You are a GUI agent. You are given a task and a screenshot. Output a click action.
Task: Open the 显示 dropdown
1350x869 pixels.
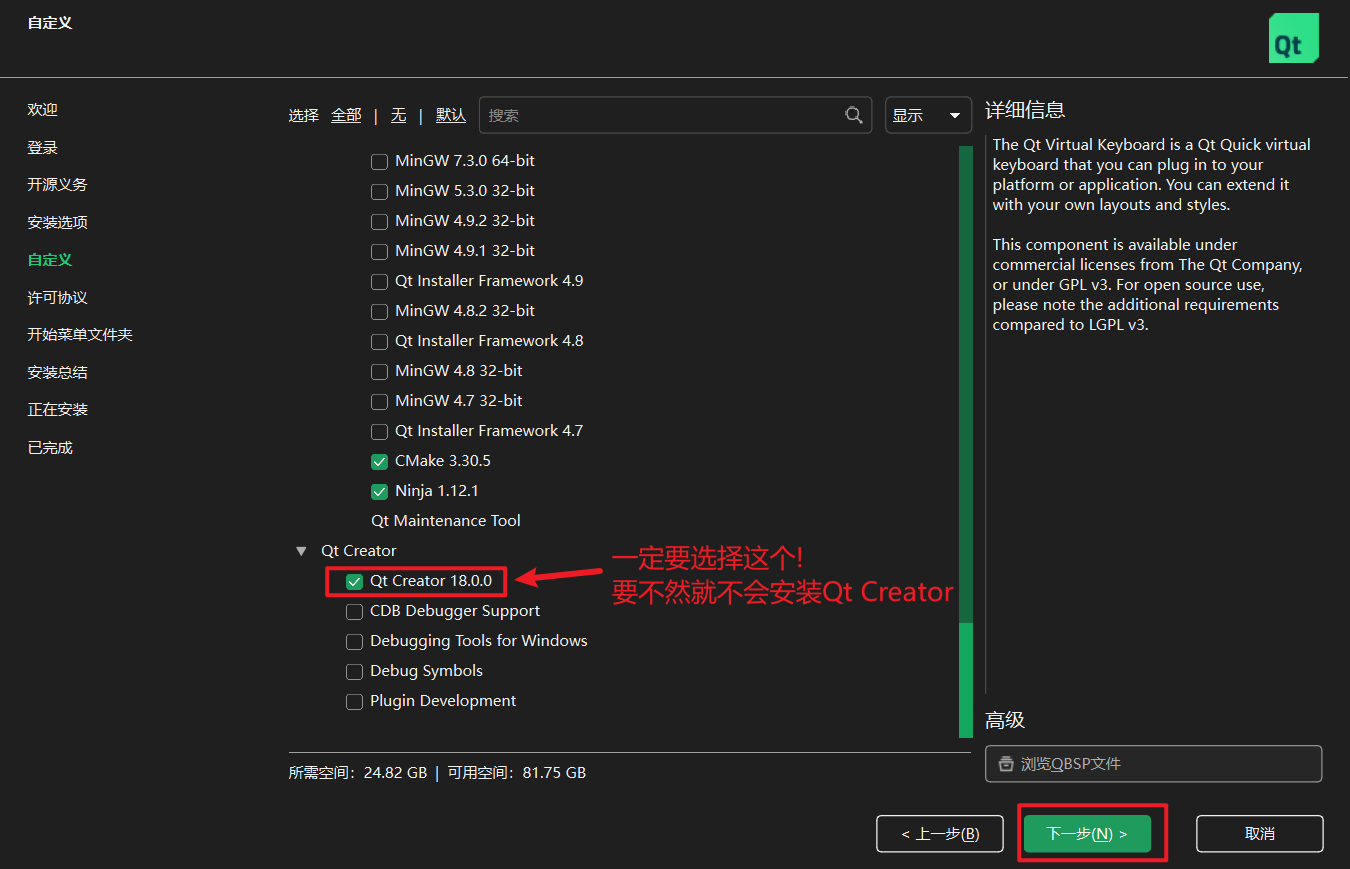[928, 115]
